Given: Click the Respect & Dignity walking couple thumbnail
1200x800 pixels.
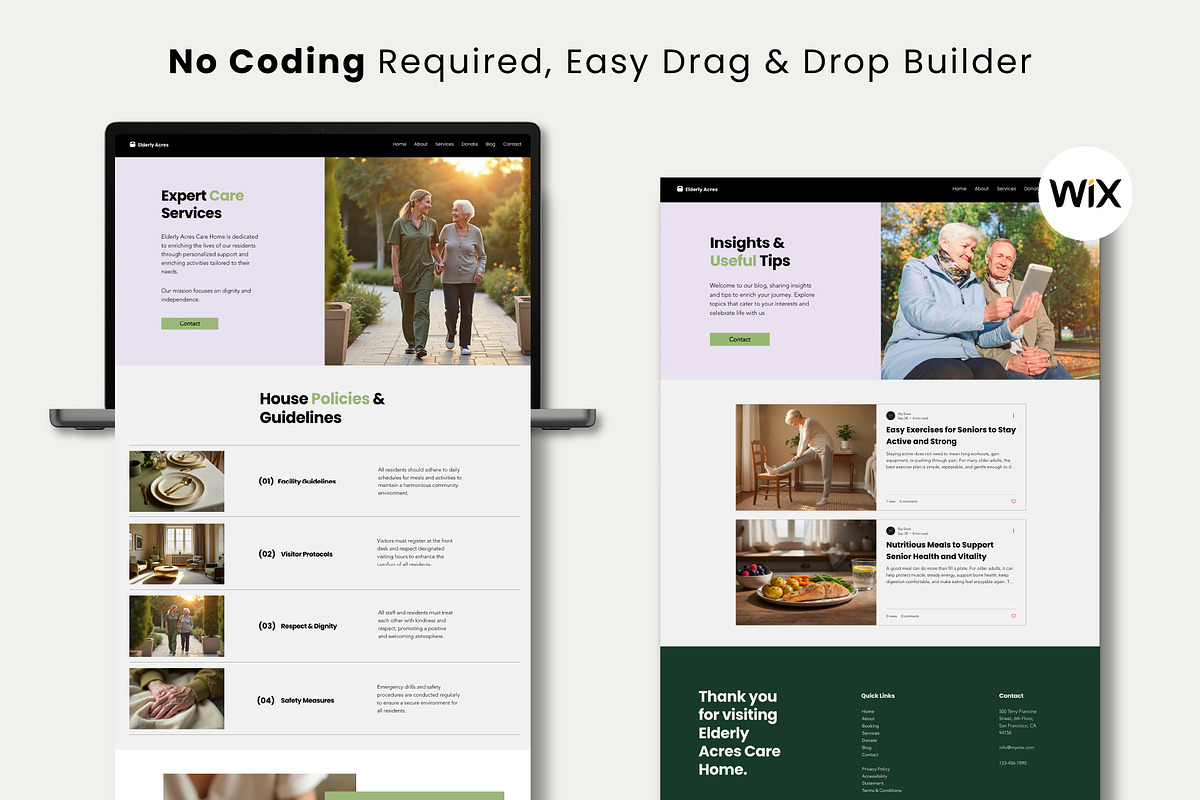Looking at the screenshot, I should point(177,626).
